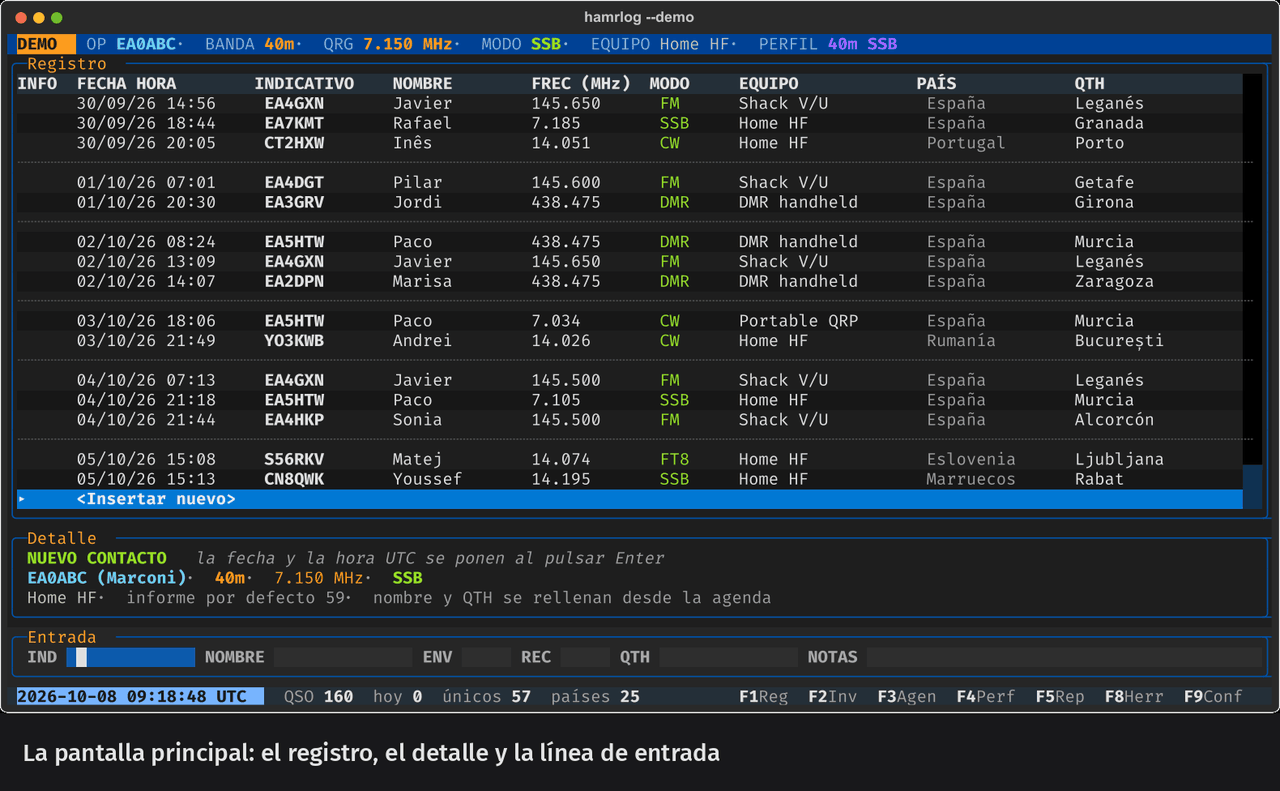The image size is (1280, 791).
Task: Select F8 Herr tools entry
Action: tap(1134, 696)
